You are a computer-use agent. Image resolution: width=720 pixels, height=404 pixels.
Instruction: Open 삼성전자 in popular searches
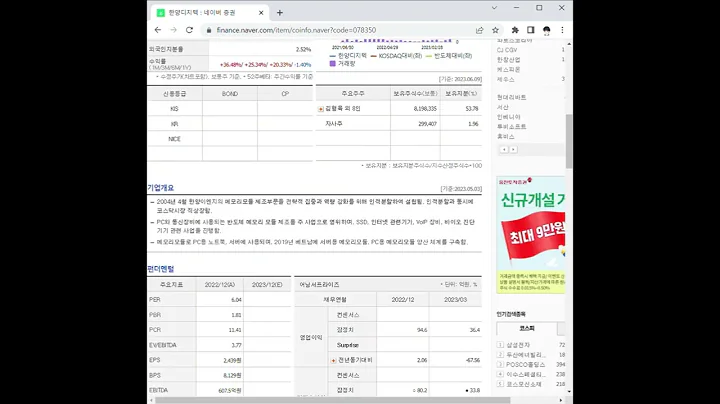coord(518,345)
